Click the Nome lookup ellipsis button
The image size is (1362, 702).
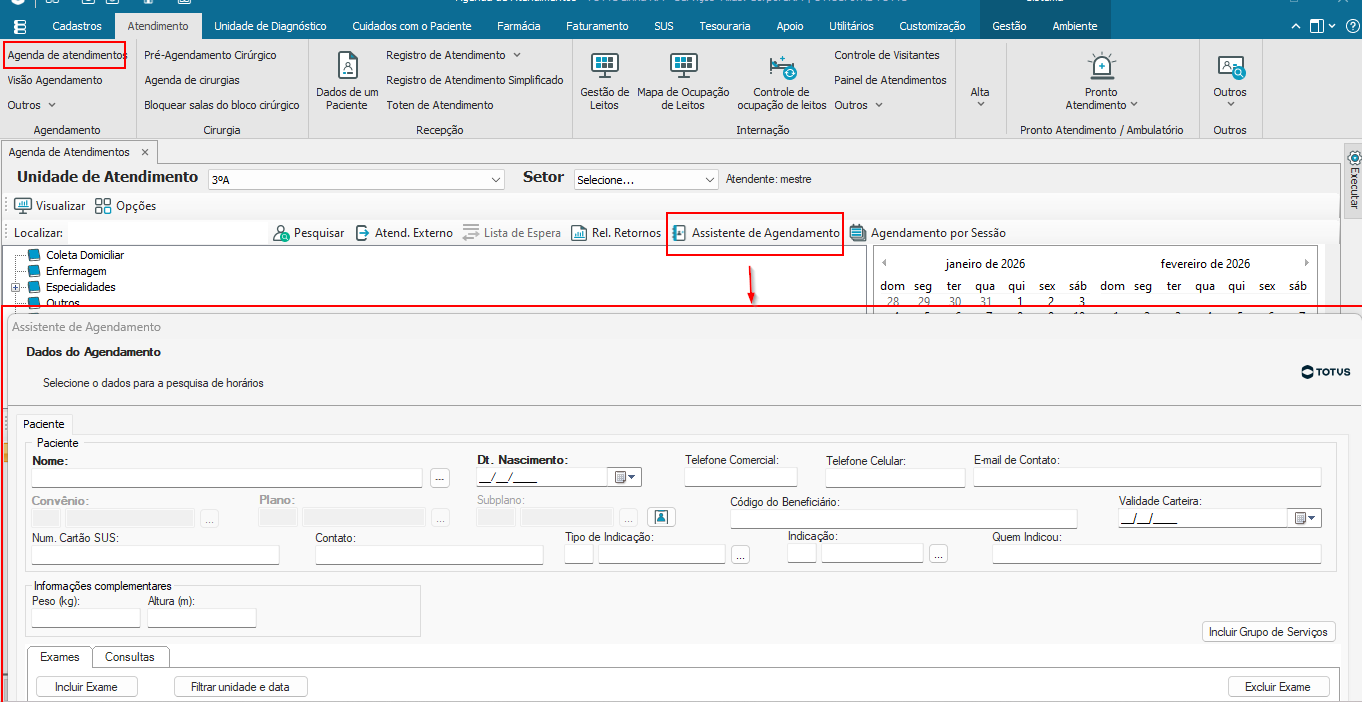pyautogui.click(x=440, y=478)
